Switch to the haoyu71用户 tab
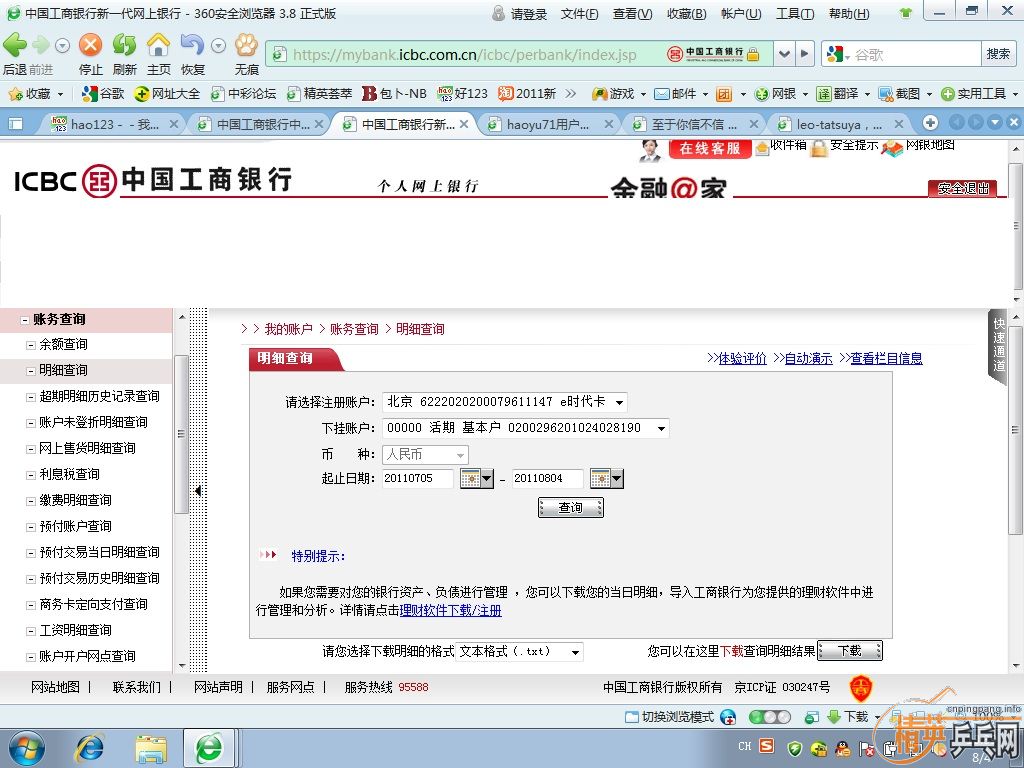The image size is (1024, 768). (549, 124)
